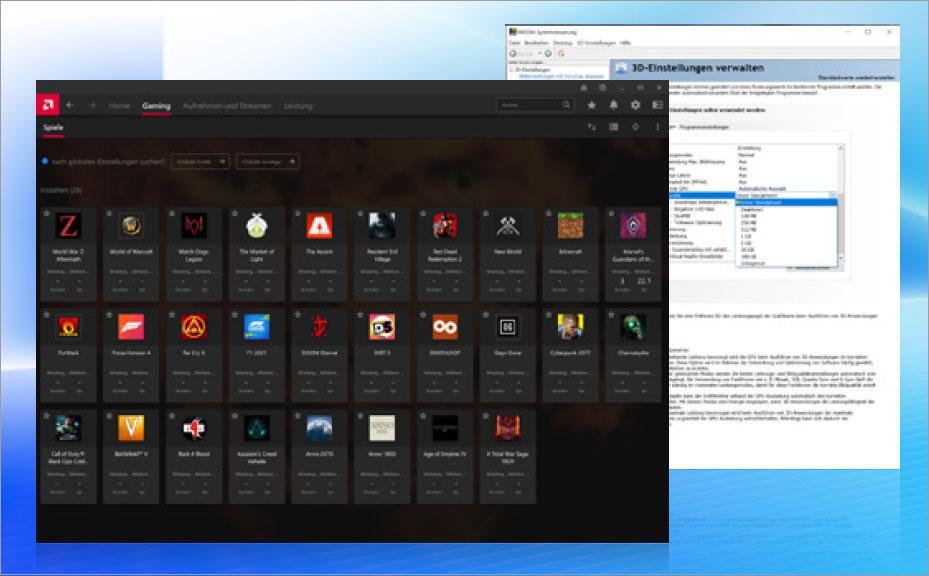Click the Globale Anzeige button

pos(268,161)
